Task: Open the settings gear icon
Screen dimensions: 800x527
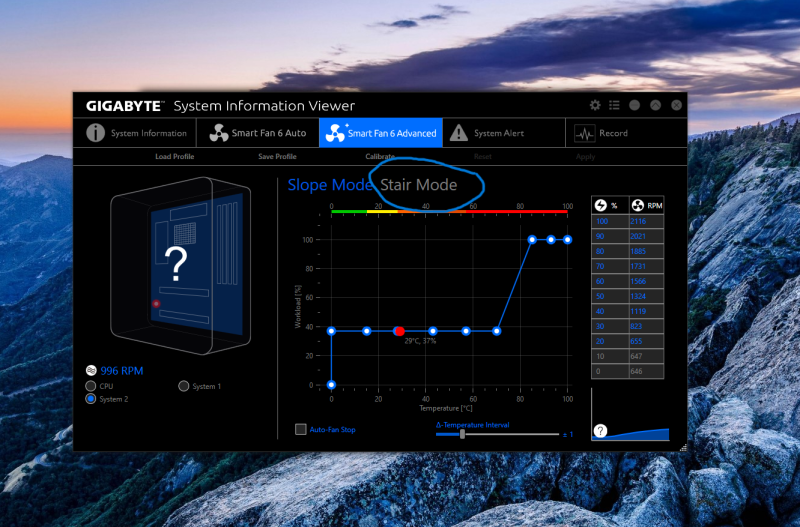Action: pyautogui.click(x=595, y=105)
